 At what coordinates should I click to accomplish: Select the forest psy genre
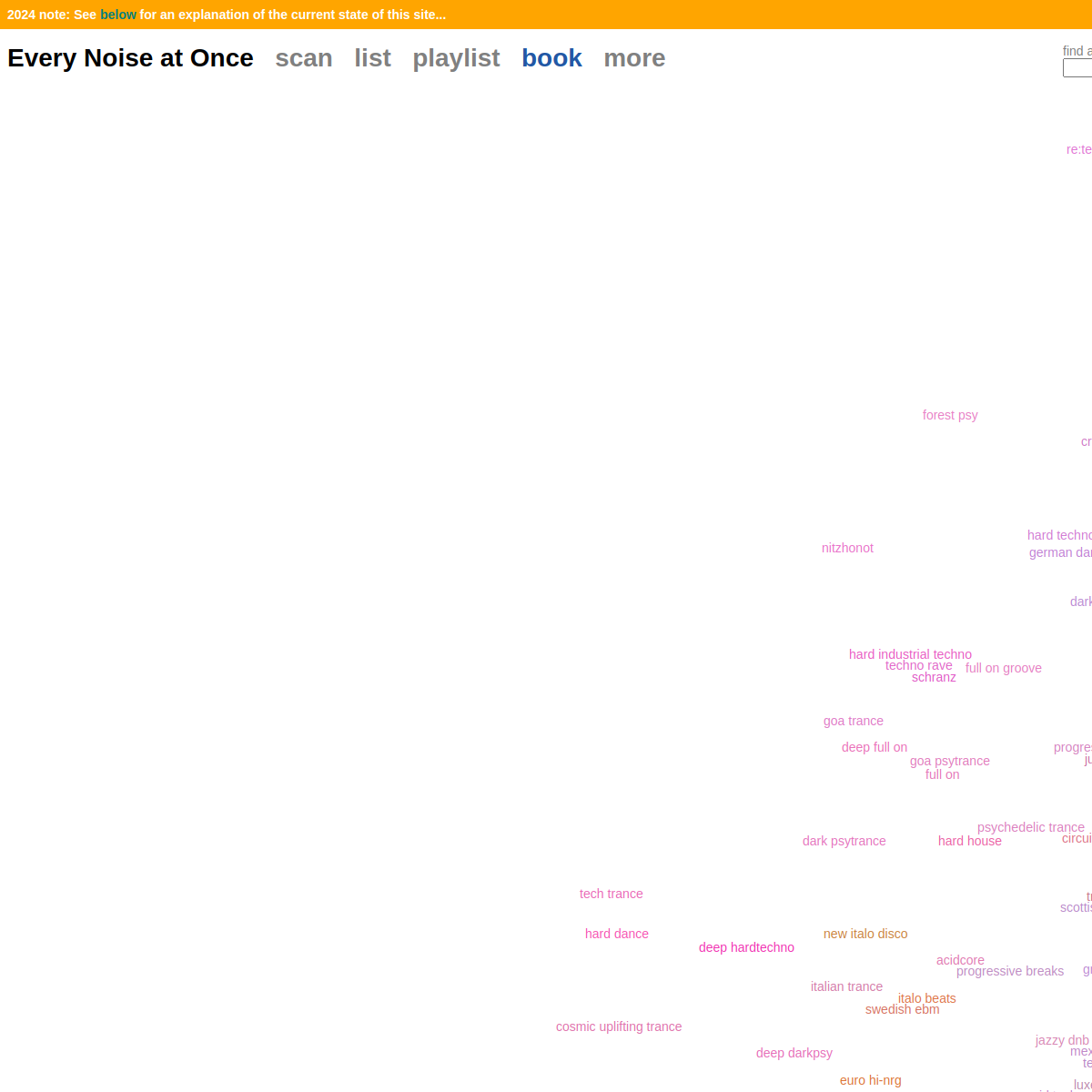(949, 415)
